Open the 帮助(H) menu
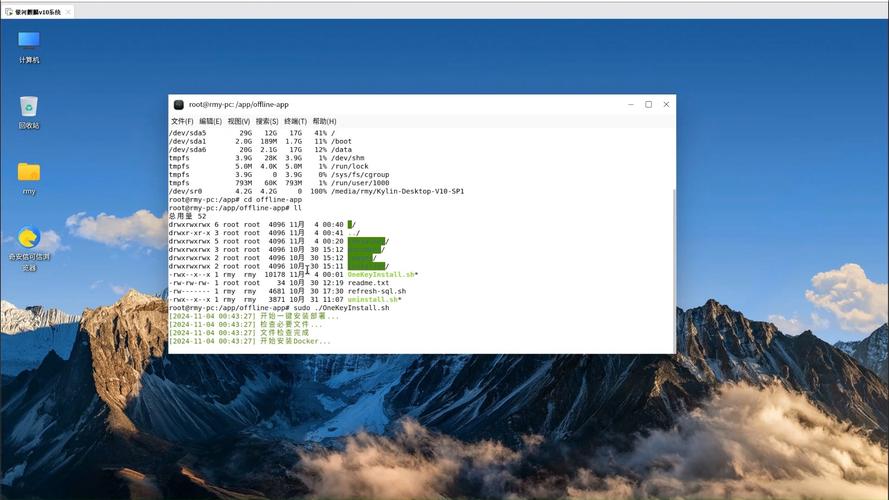 (324, 121)
